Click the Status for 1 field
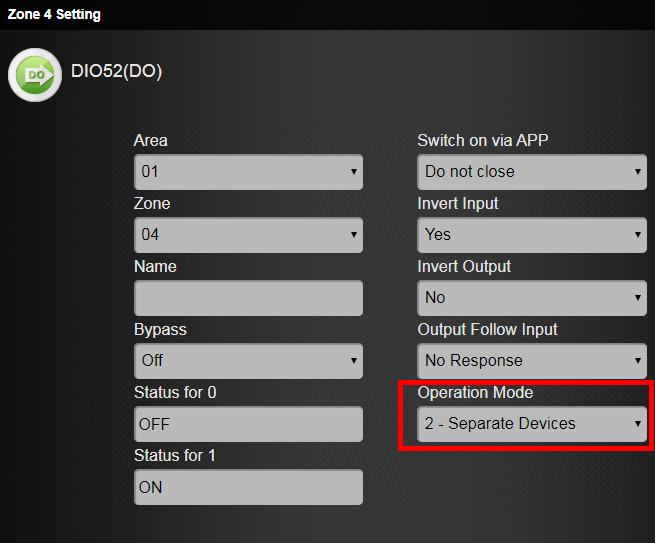The width and height of the screenshot is (655, 543). pyautogui.click(x=248, y=487)
